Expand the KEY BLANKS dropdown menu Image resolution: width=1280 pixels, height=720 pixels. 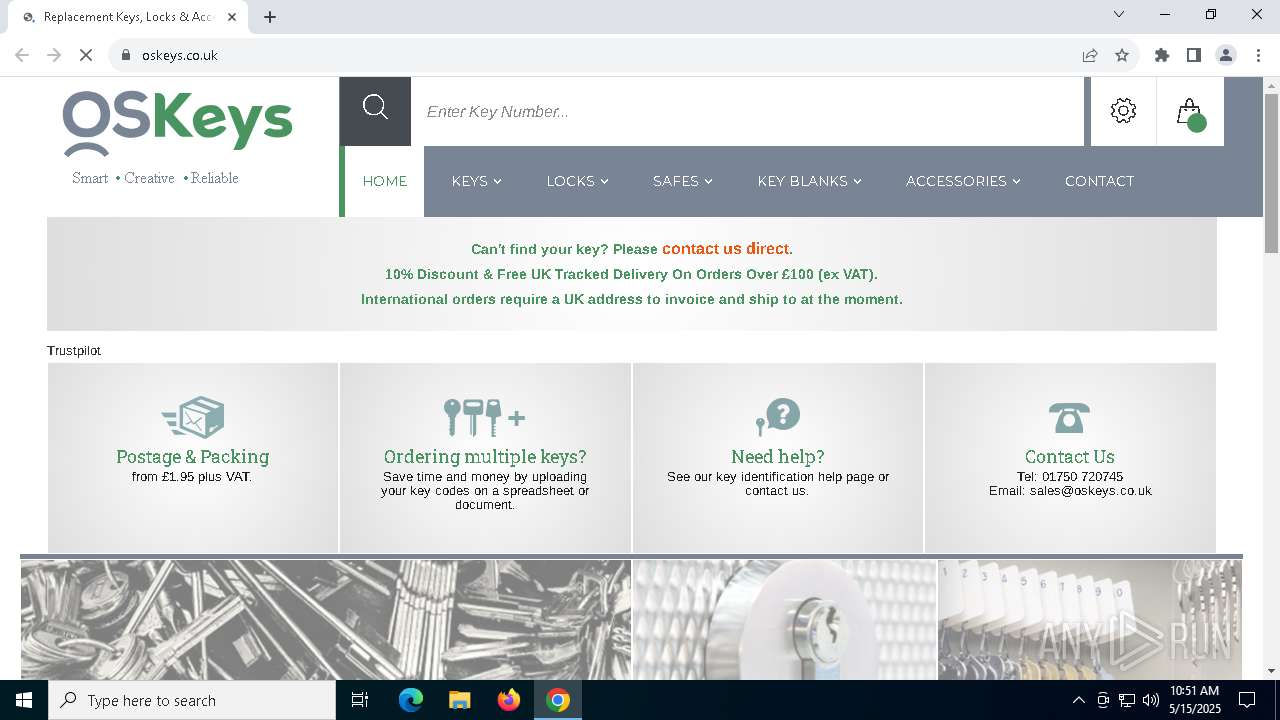click(809, 181)
